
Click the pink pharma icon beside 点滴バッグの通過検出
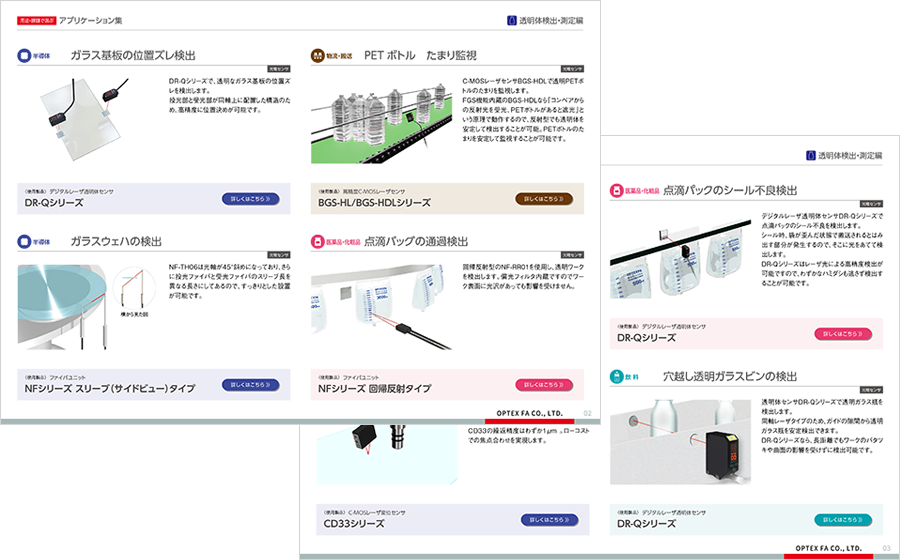(x=317, y=242)
